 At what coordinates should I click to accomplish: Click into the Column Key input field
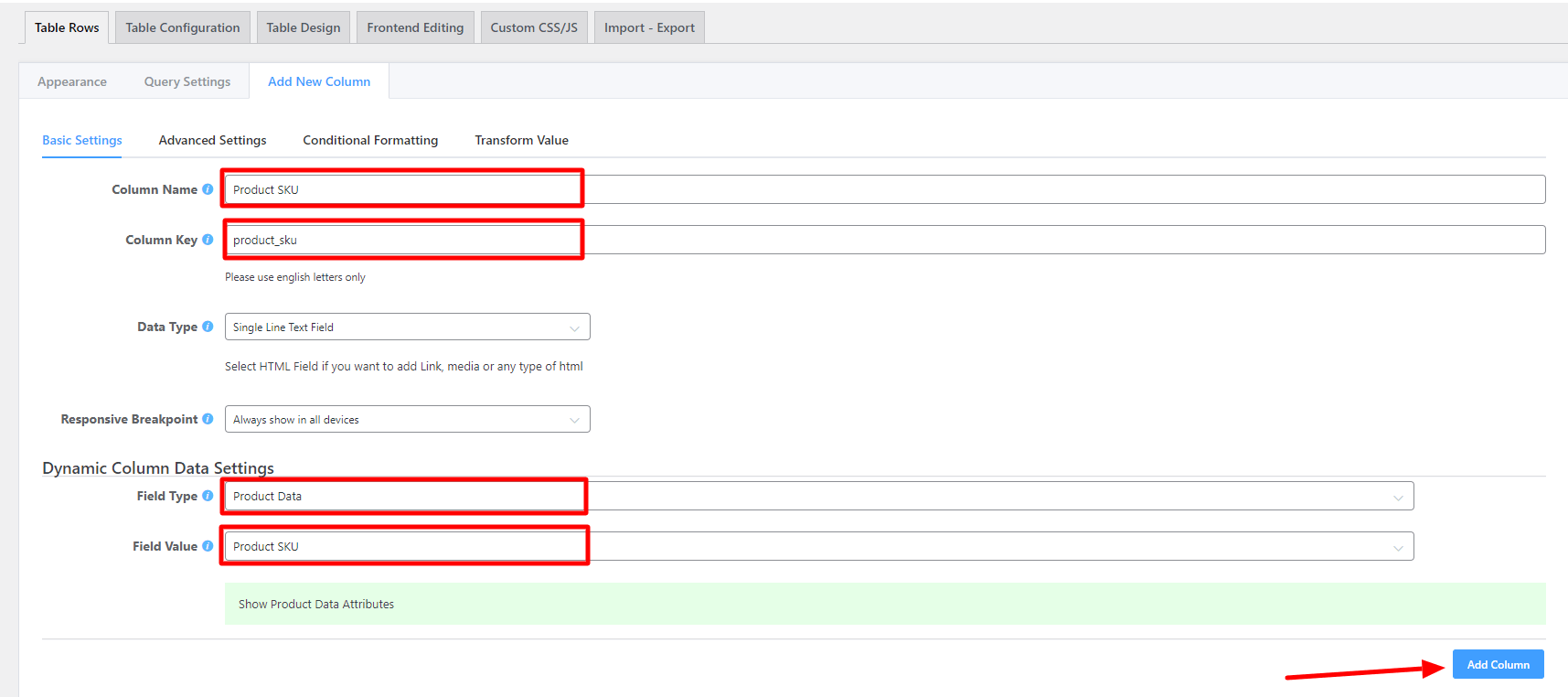[x=885, y=240]
